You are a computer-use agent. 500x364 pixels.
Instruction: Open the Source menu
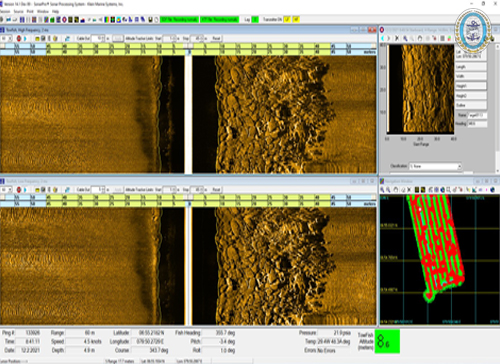point(18,11)
